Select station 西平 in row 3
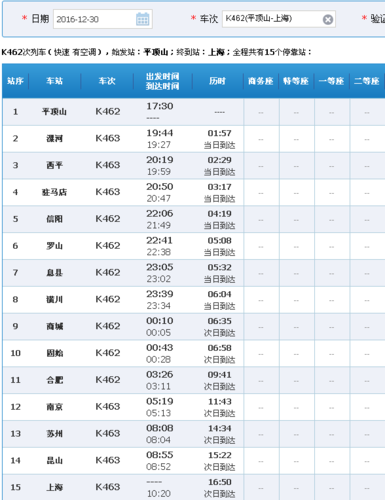 point(54,165)
